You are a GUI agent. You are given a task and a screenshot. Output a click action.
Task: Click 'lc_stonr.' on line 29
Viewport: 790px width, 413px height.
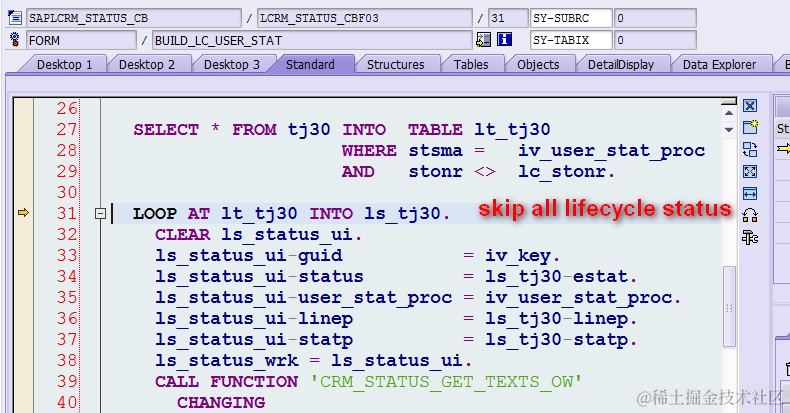point(567,172)
